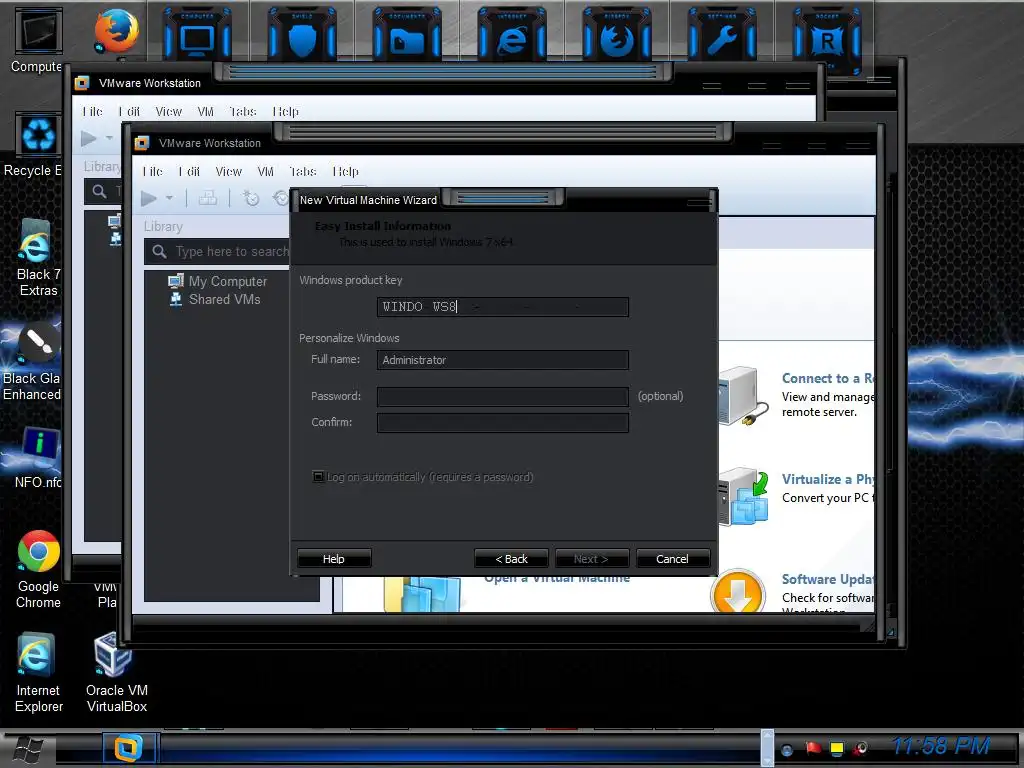Click the Confirm password field

click(x=503, y=423)
